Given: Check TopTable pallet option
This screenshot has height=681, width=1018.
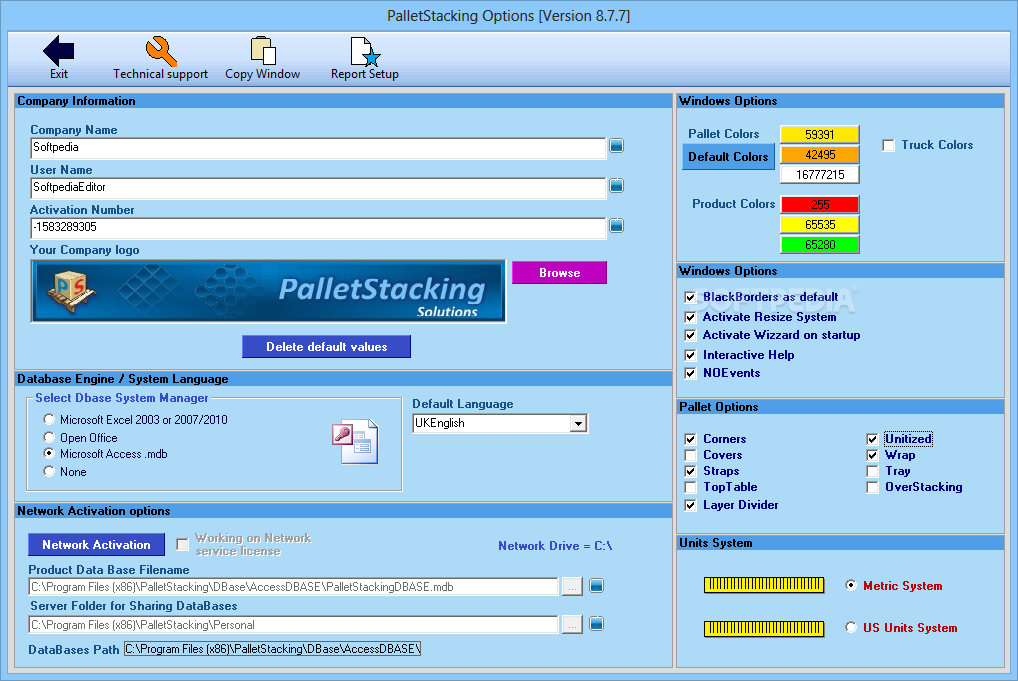Looking at the screenshot, I should [690, 487].
